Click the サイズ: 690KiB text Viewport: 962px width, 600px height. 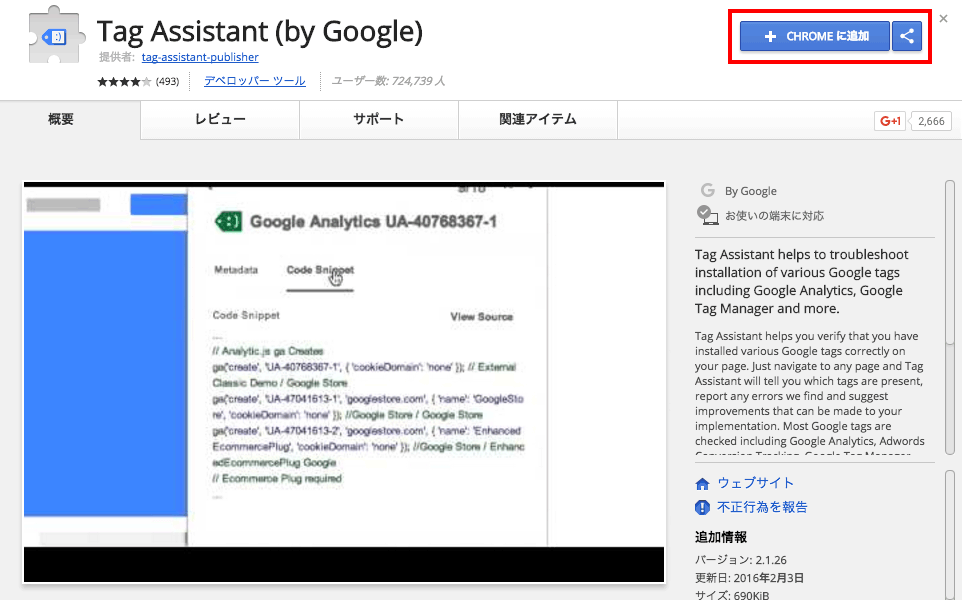pyautogui.click(x=732, y=594)
